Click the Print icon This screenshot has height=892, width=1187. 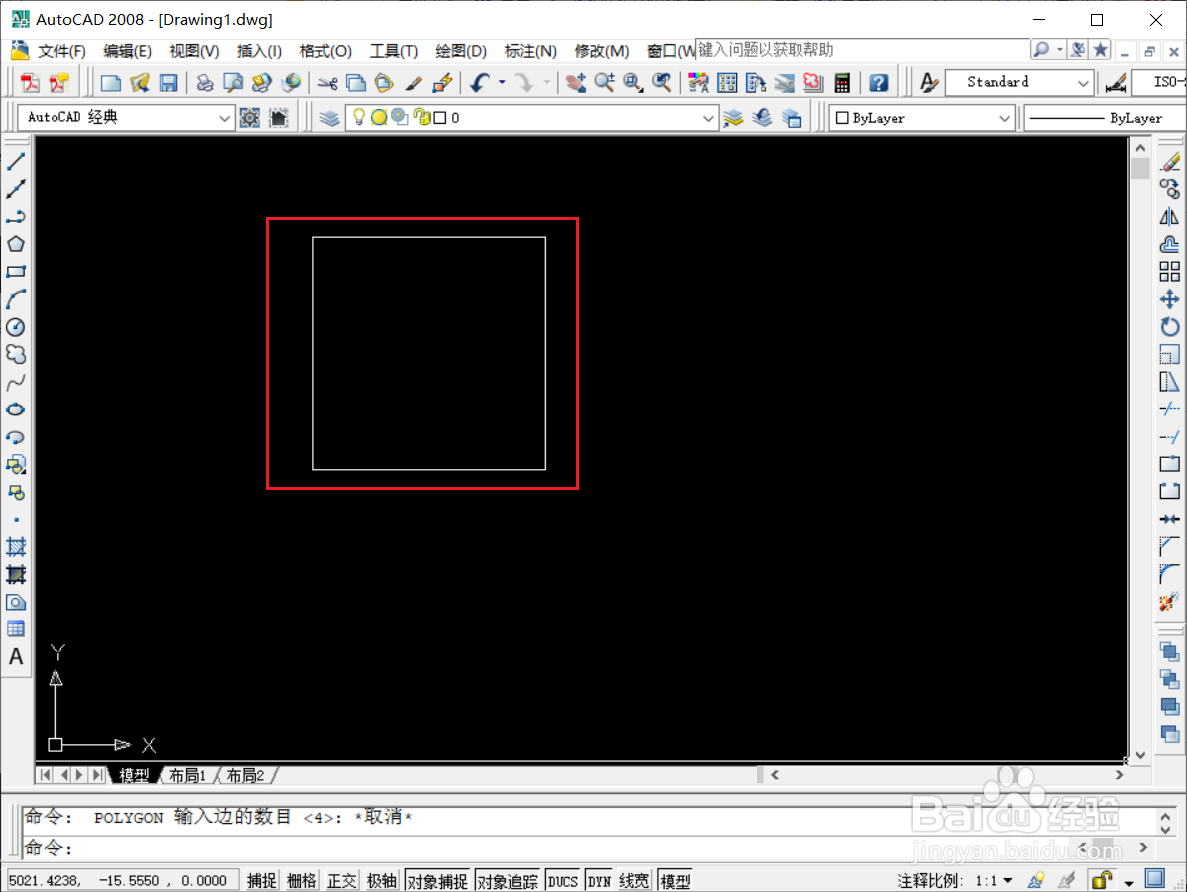click(x=204, y=83)
